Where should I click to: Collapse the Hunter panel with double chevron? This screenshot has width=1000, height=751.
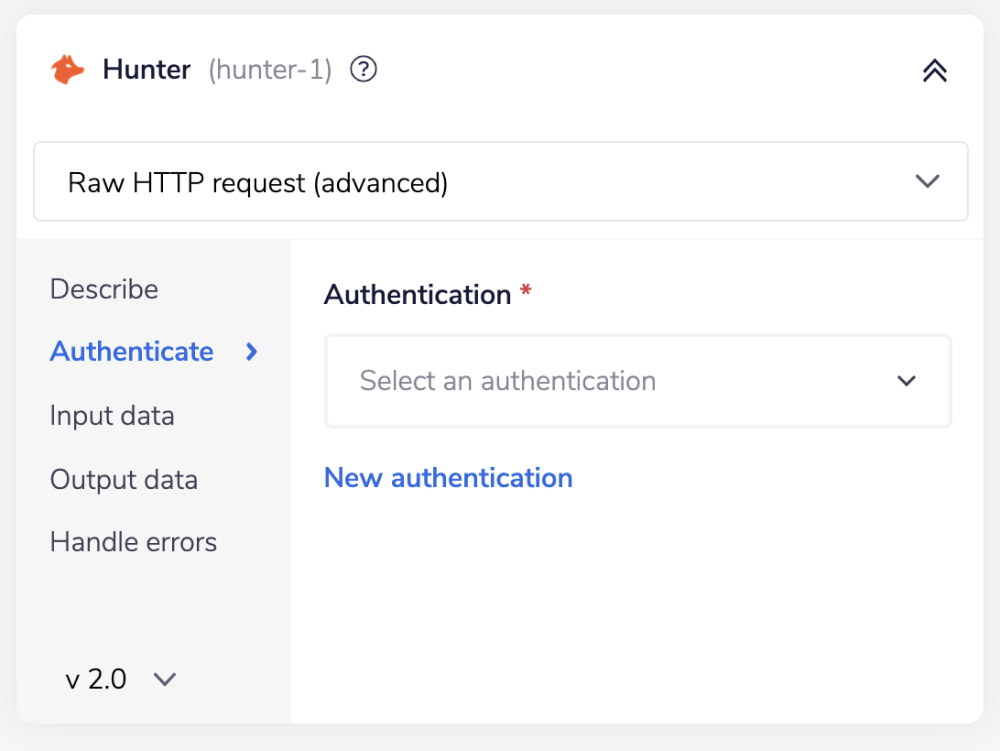pos(935,70)
